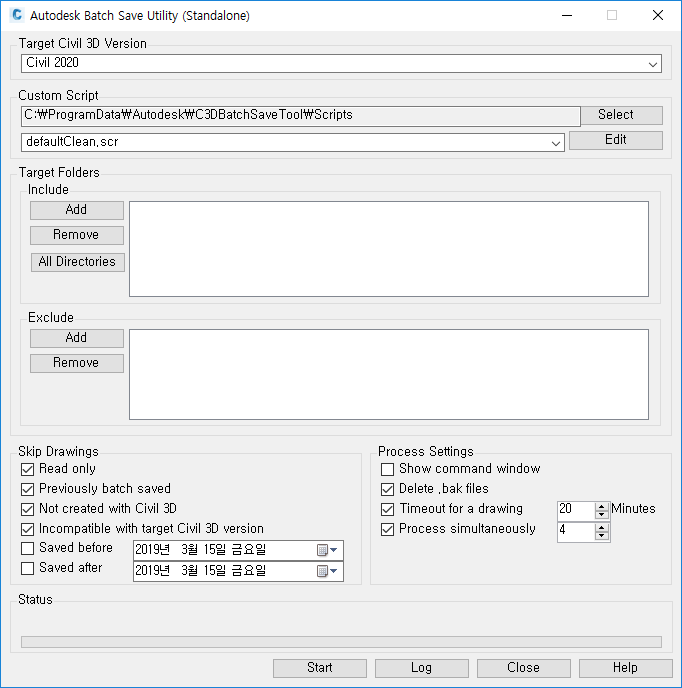This screenshot has width=682, height=688.
Task: Decrease simultaneous process count
Action: tap(602, 535)
